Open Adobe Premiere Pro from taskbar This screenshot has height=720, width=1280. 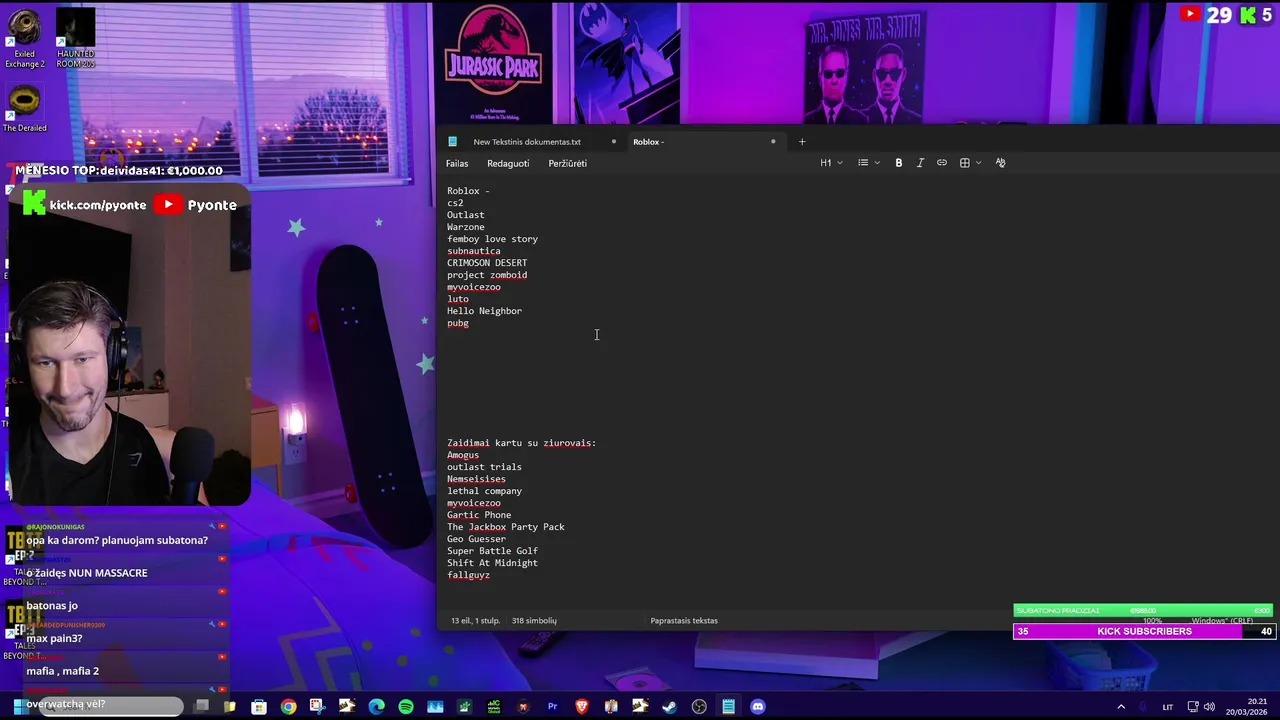tap(552, 707)
